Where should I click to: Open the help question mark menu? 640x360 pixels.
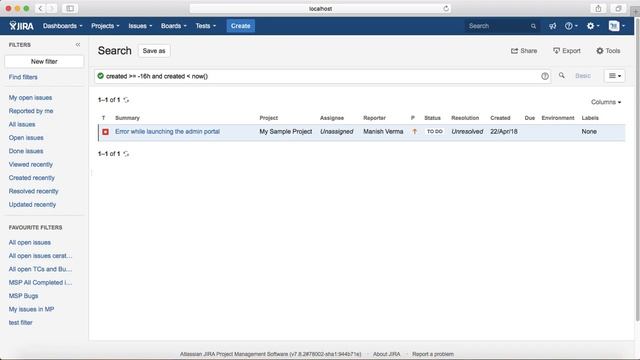(571, 26)
